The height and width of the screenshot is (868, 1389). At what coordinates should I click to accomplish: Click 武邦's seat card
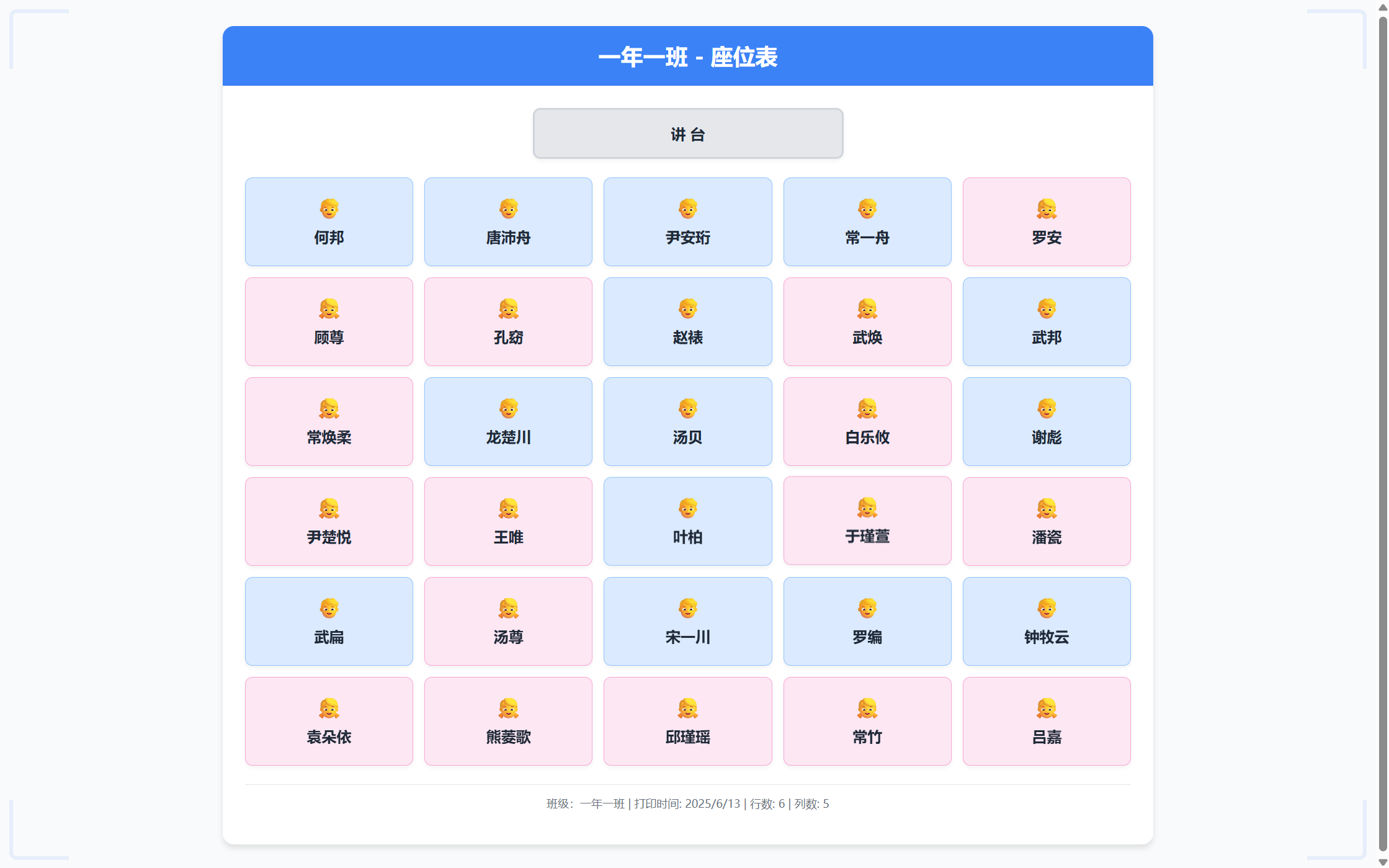pos(1047,321)
